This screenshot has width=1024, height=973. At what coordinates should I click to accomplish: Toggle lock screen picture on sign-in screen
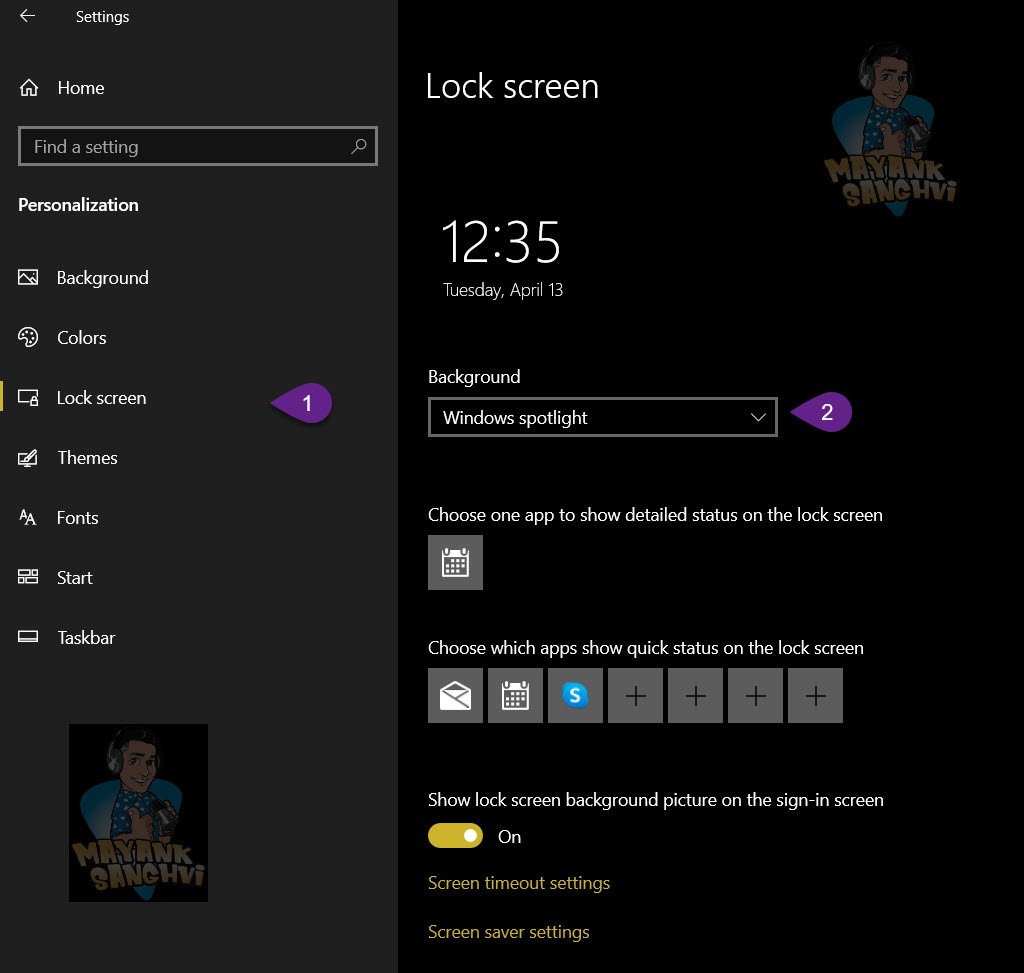pyautogui.click(x=455, y=836)
